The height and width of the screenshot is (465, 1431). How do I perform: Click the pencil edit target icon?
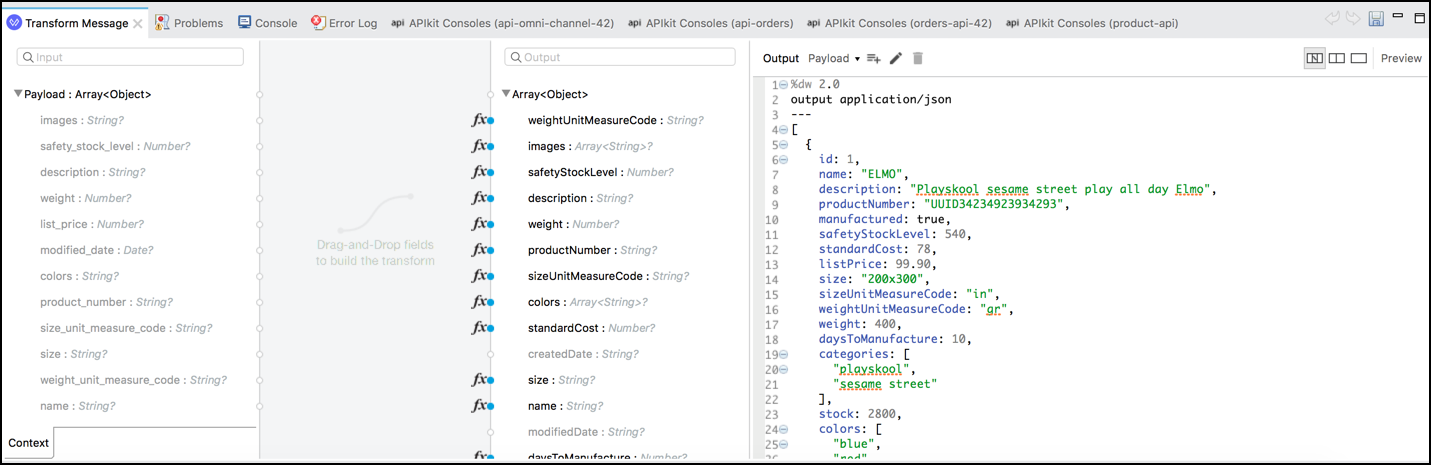click(x=896, y=58)
